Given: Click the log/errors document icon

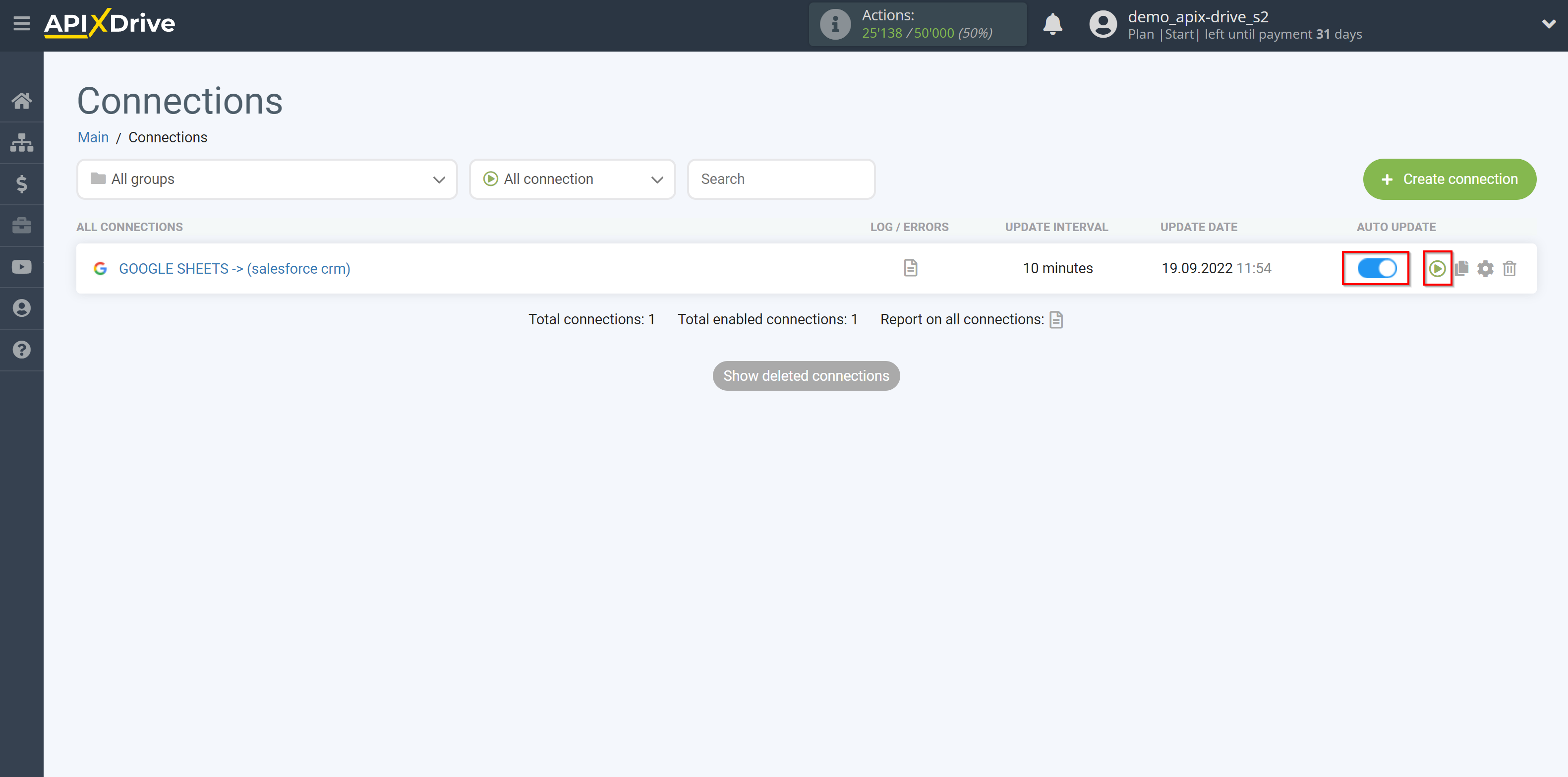Looking at the screenshot, I should pyautogui.click(x=911, y=268).
